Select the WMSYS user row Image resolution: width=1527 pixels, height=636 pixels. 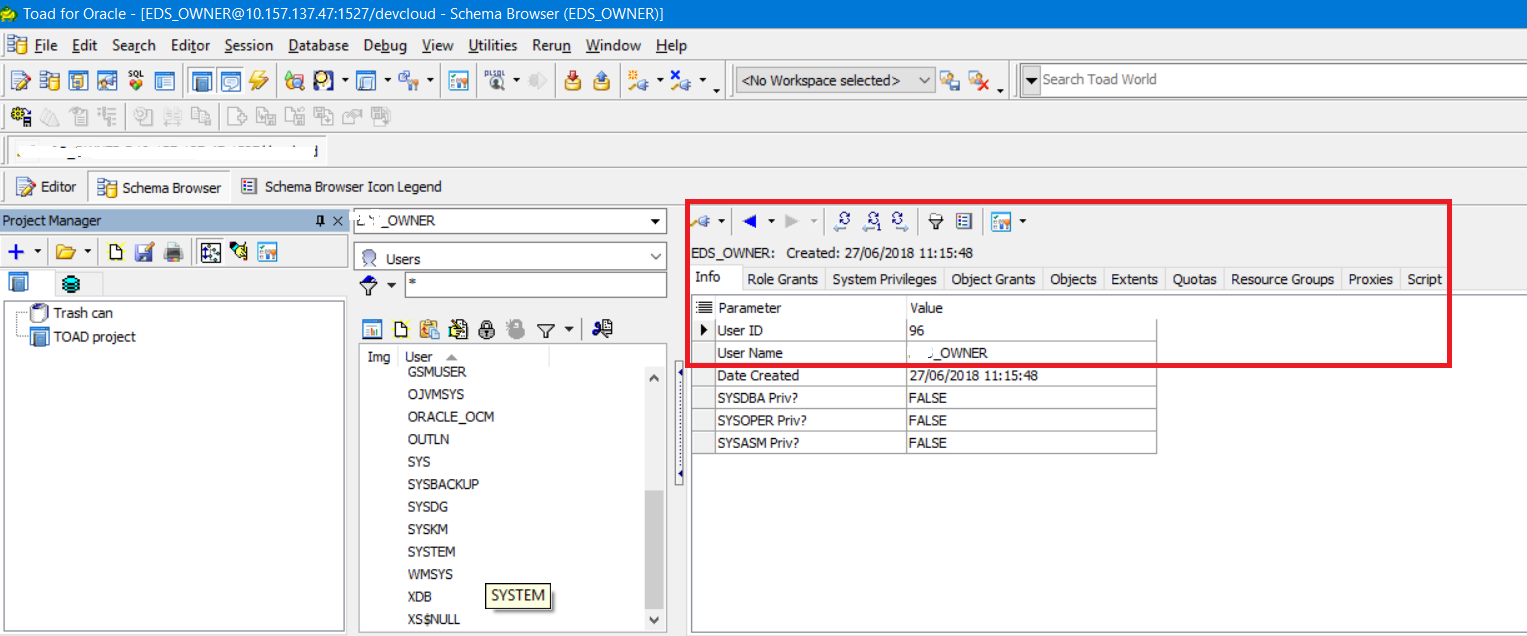click(430, 574)
